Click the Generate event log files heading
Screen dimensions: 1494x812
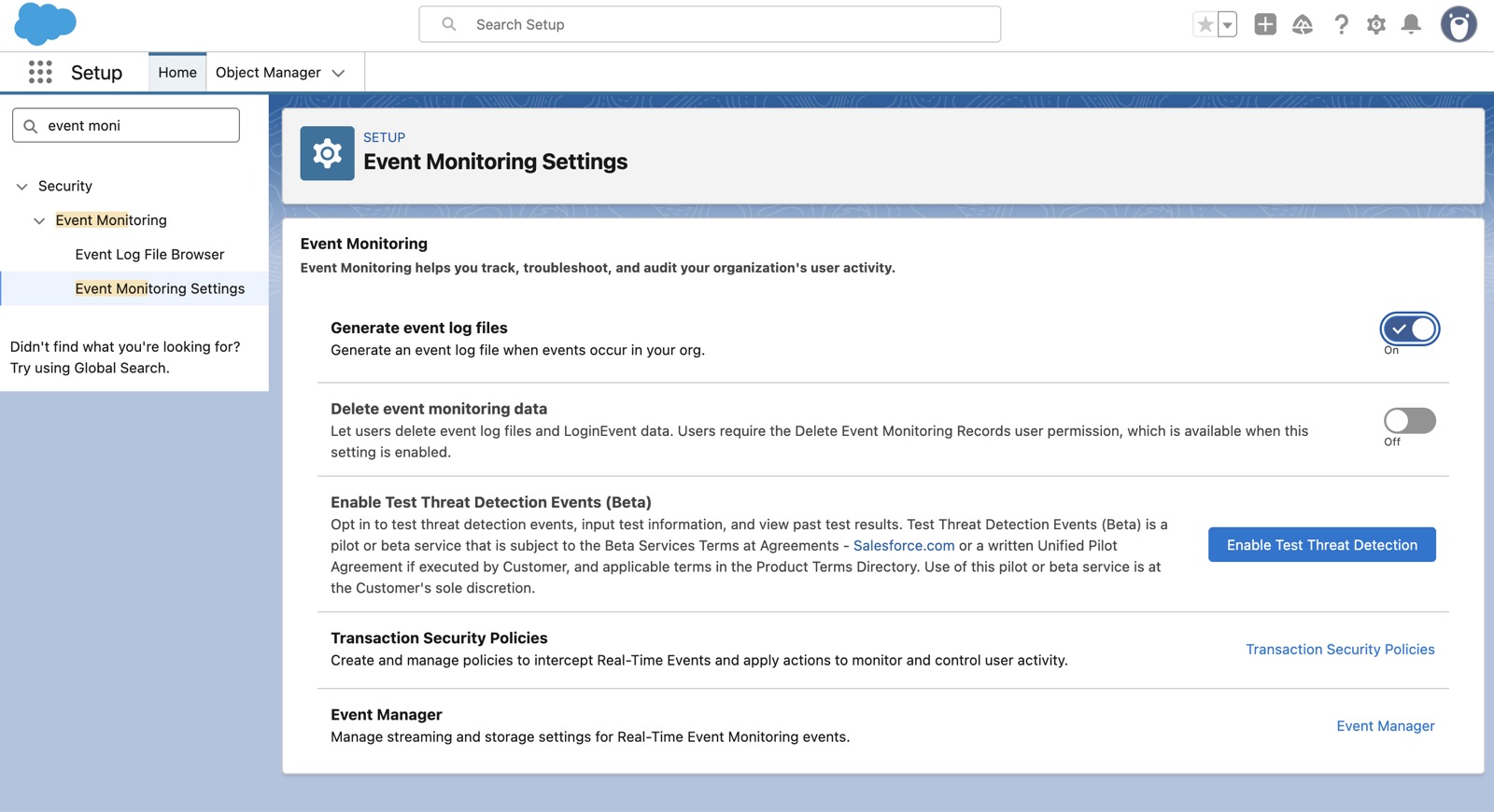(x=419, y=328)
